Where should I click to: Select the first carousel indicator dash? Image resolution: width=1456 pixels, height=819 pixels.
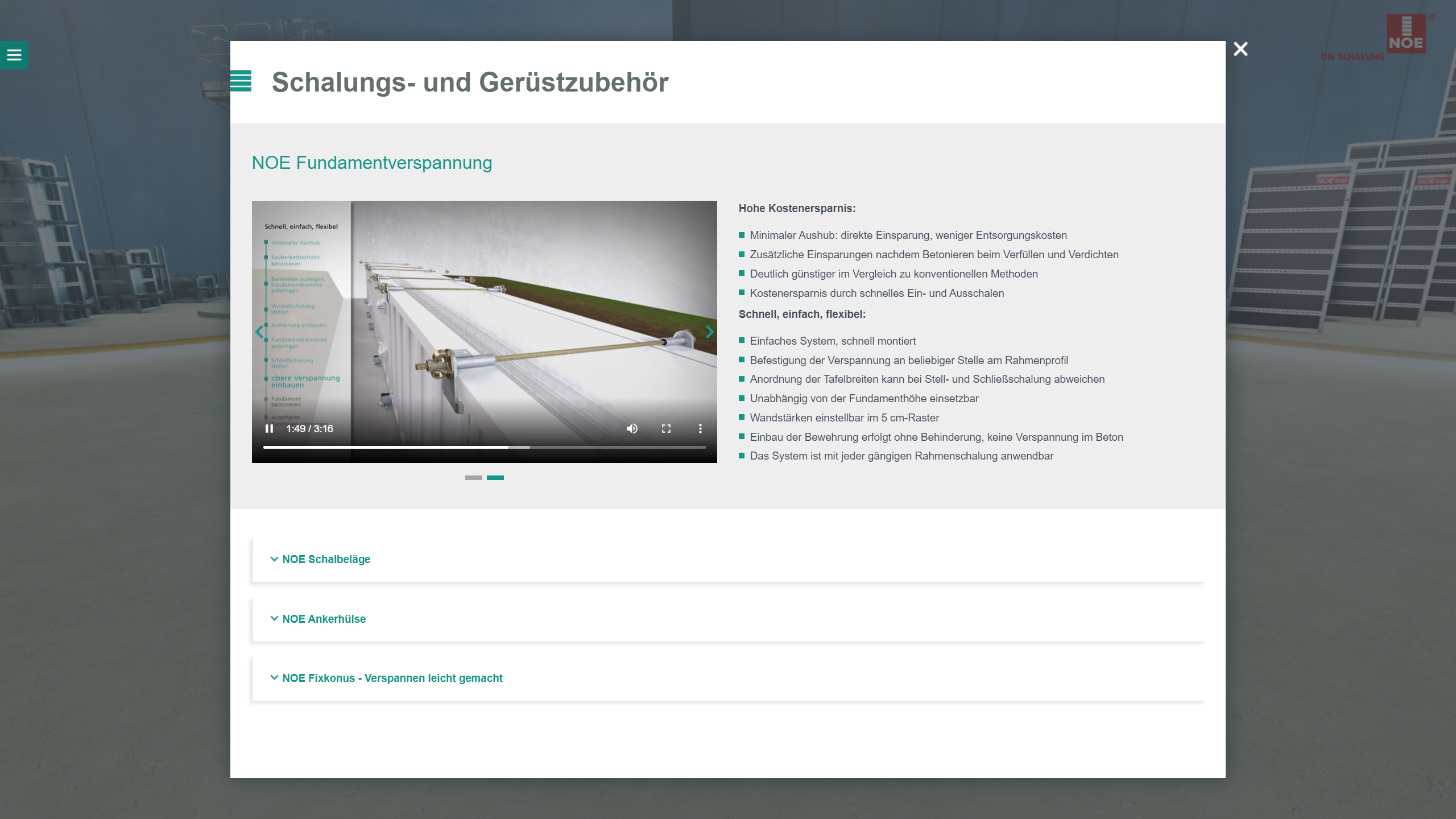click(473, 478)
